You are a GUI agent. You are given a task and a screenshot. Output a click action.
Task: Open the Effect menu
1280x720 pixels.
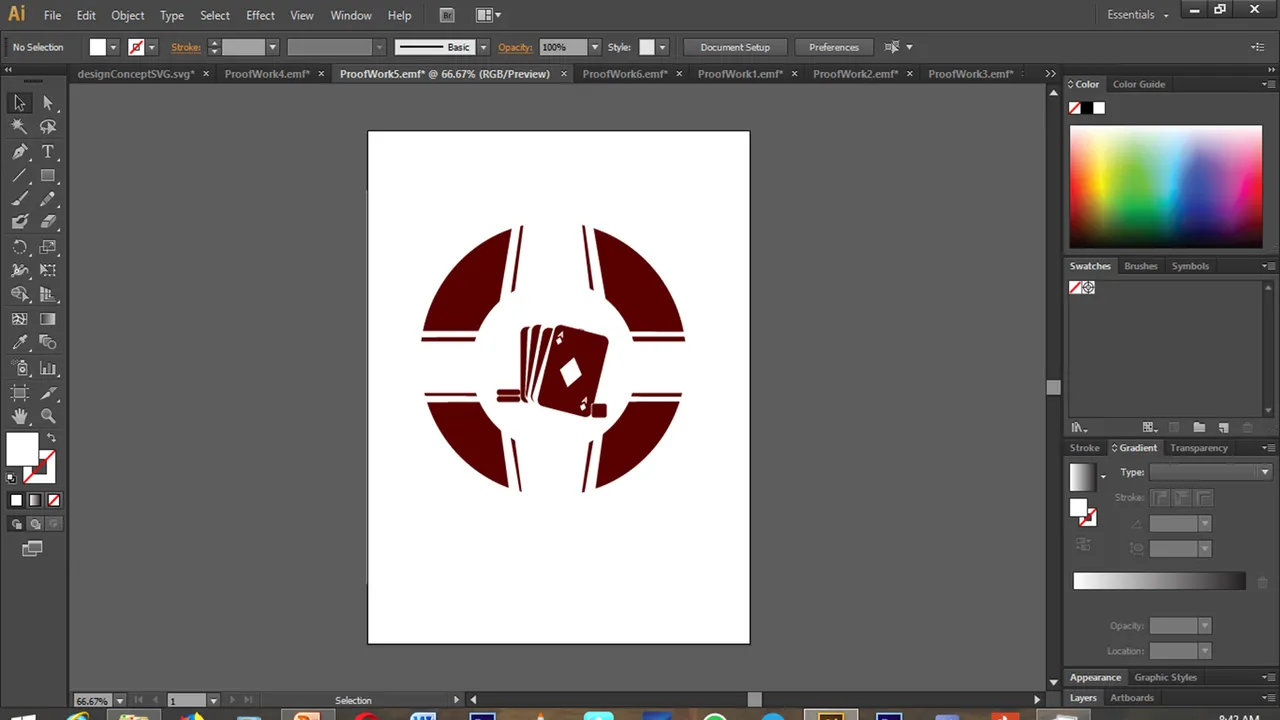click(x=260, y=15)
